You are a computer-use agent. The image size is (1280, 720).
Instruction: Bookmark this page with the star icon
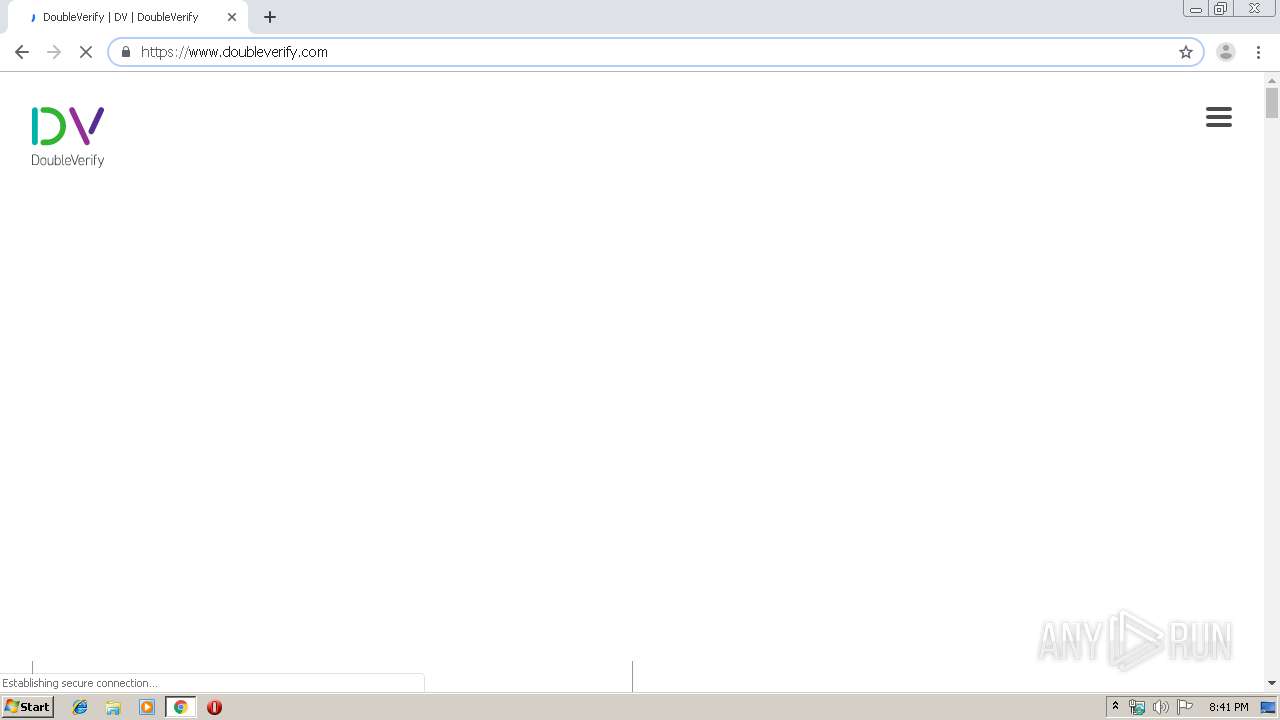pyautogui.click(x=1186, y=52)
